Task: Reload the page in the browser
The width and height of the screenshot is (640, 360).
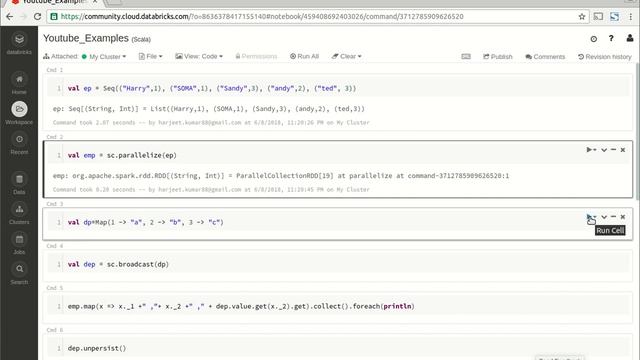Action: tap(38, 17)
